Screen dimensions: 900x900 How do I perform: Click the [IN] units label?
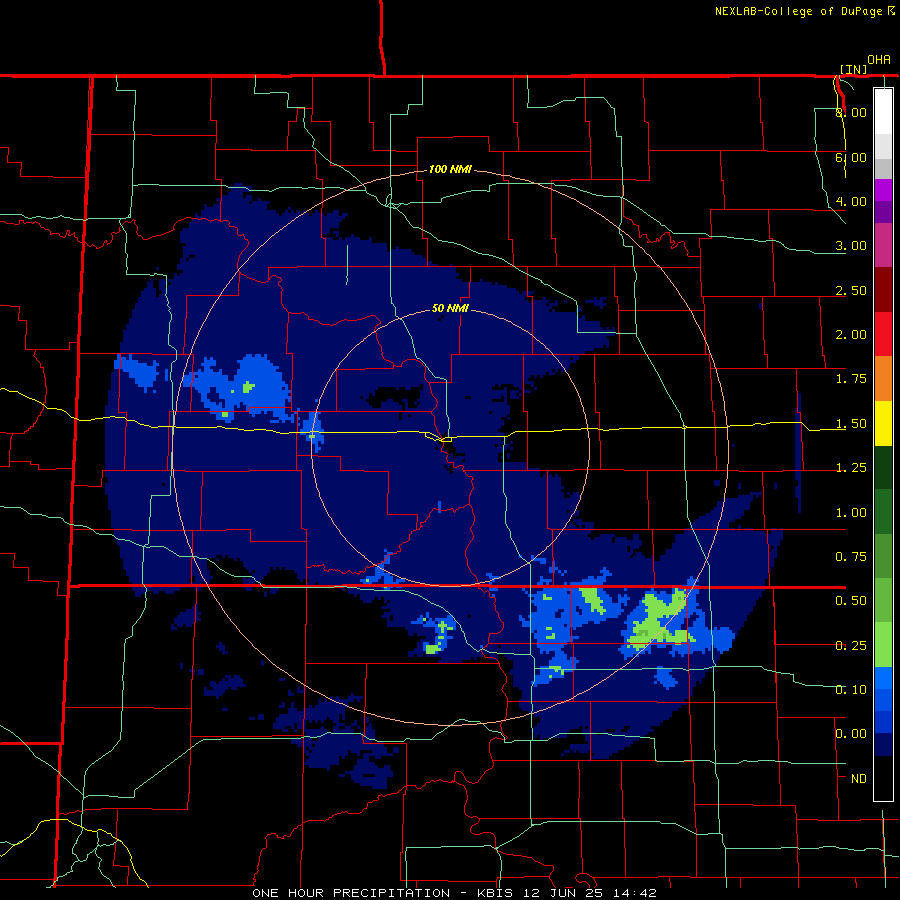(x=853, y=69)
